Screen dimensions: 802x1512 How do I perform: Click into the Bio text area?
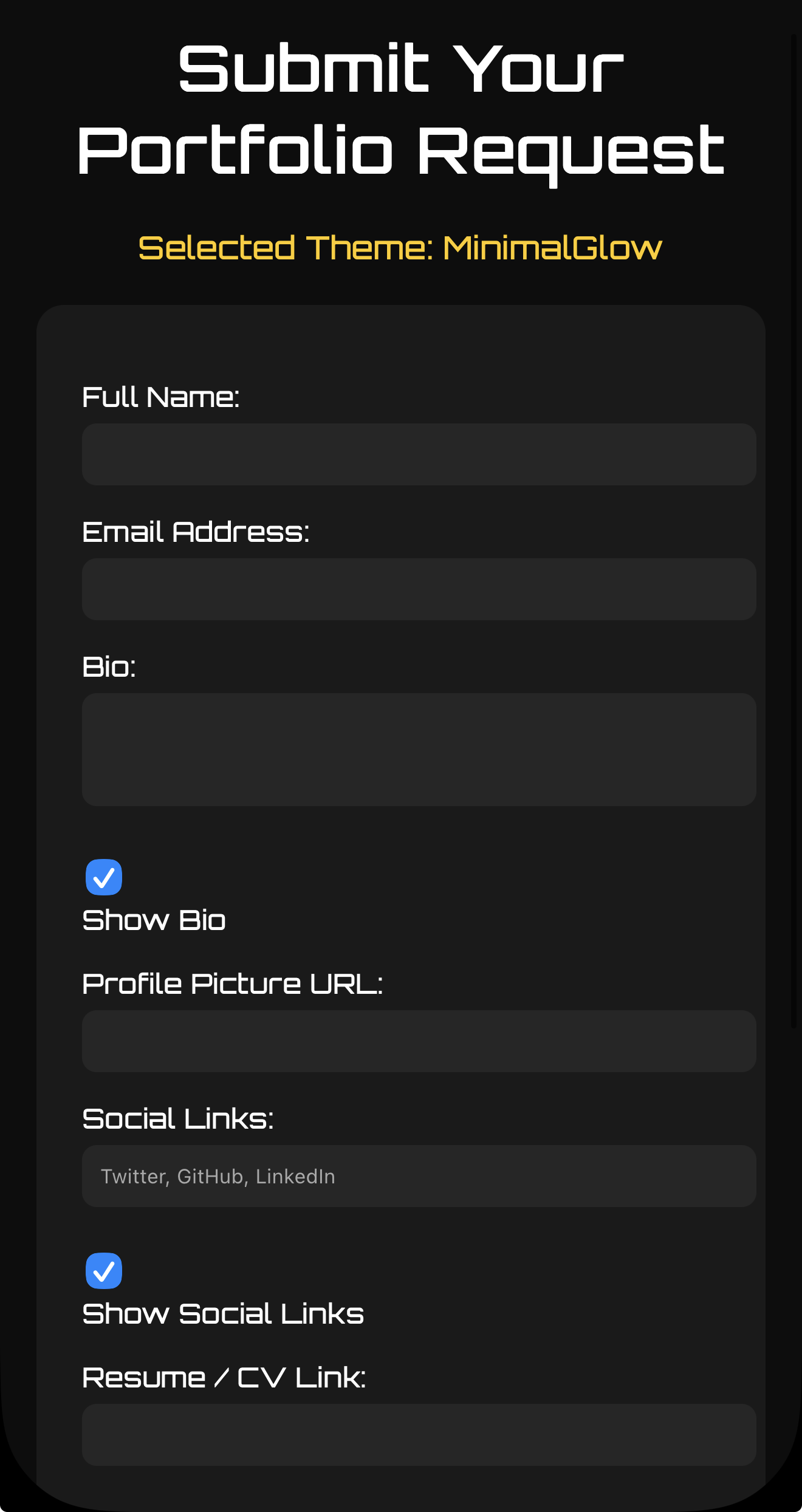(x=418, y=748)
